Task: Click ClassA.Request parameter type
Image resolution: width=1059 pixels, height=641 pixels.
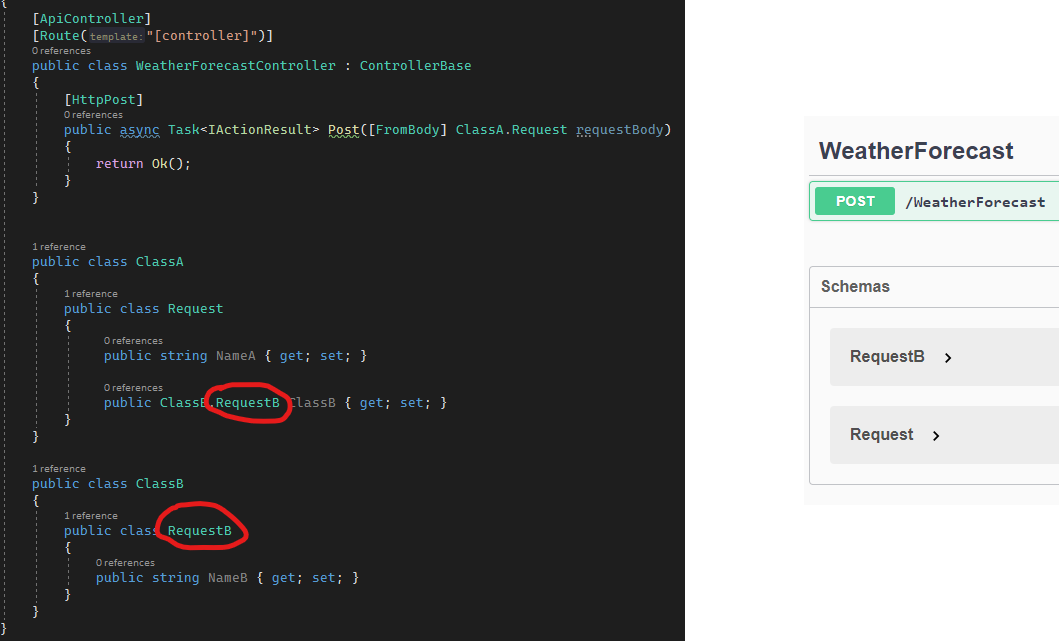Action: point(511,130)
